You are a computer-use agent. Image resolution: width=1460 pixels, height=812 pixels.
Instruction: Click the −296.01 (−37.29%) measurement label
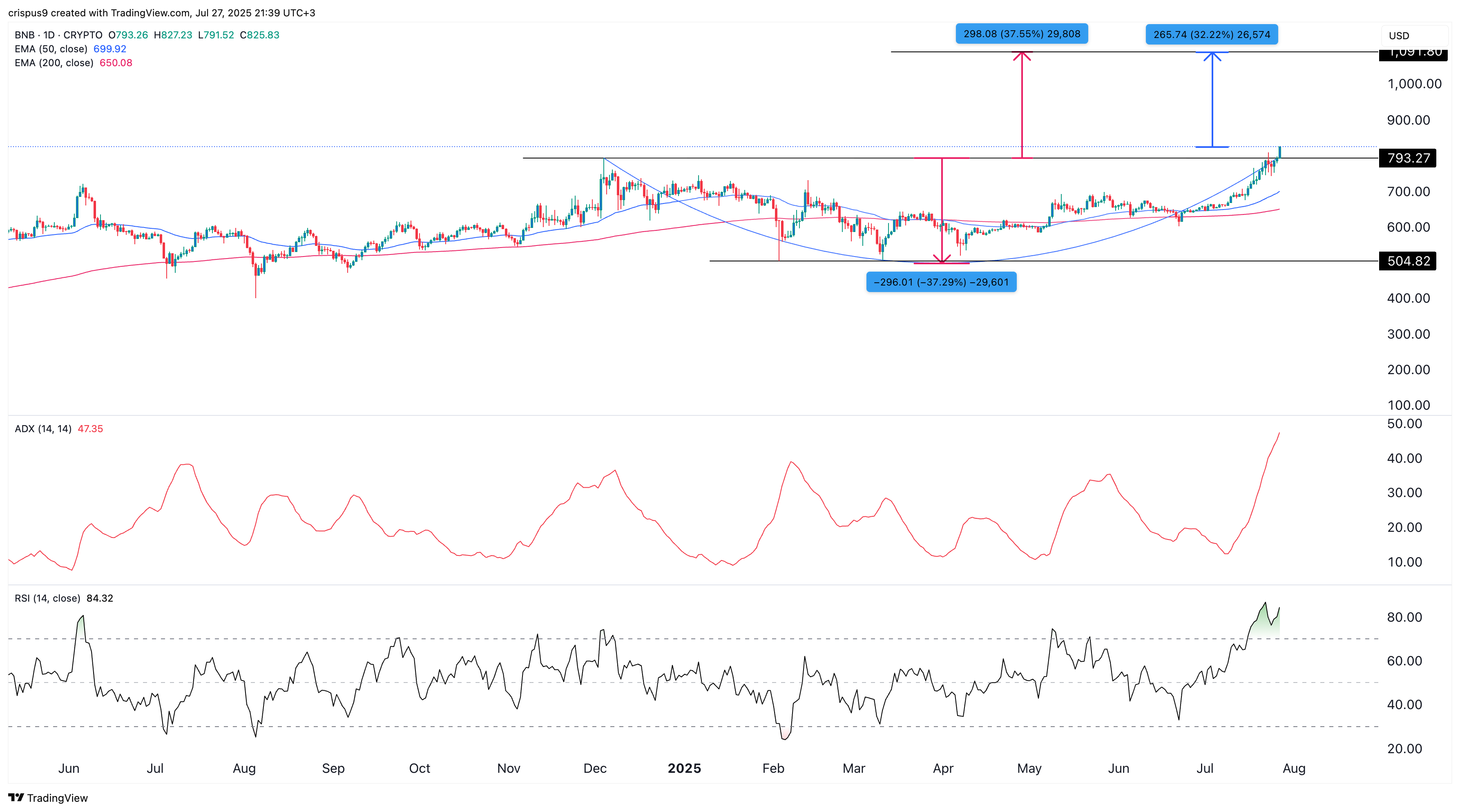tap(941, 281)
